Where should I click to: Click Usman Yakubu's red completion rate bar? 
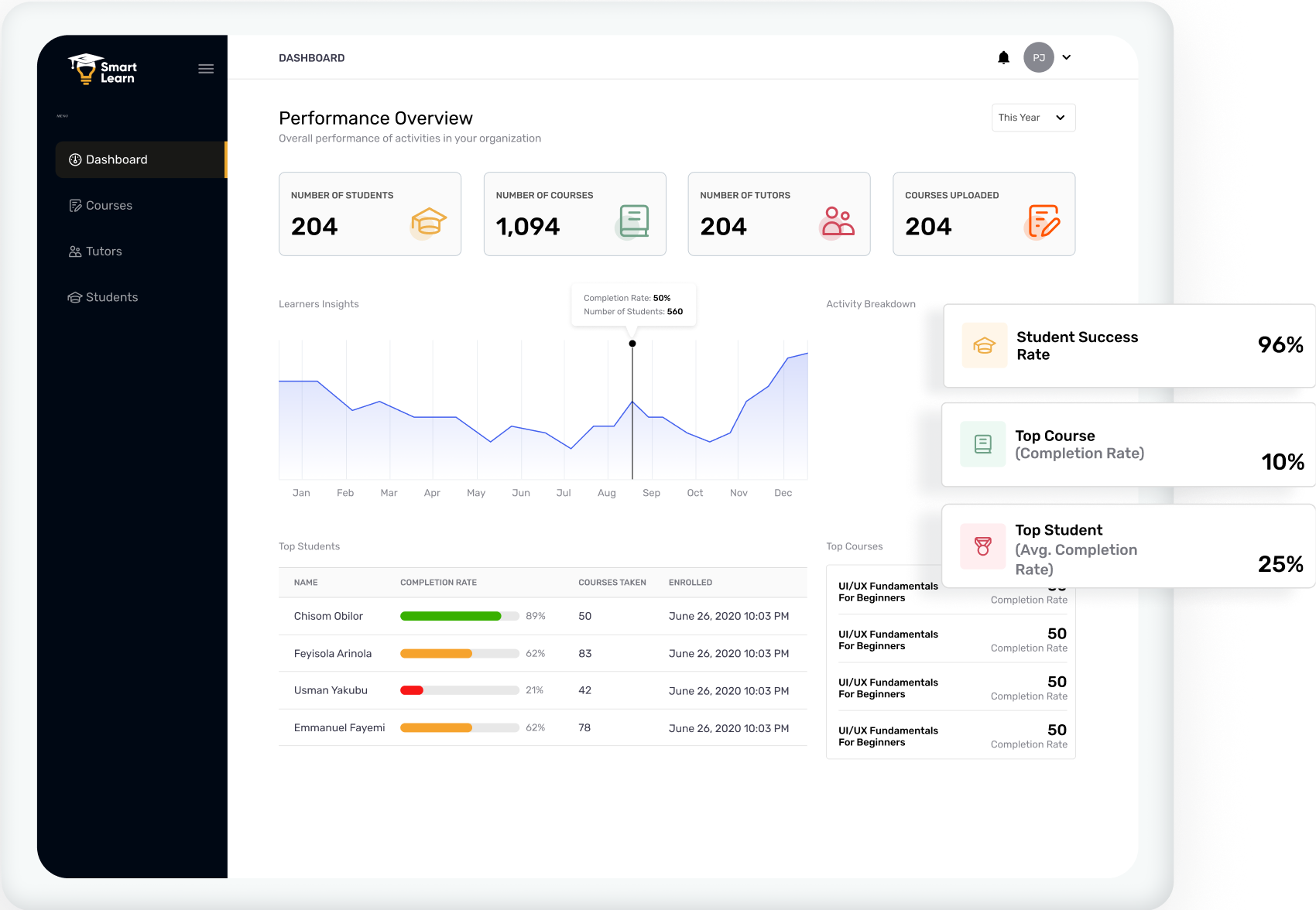pos(410,689)
